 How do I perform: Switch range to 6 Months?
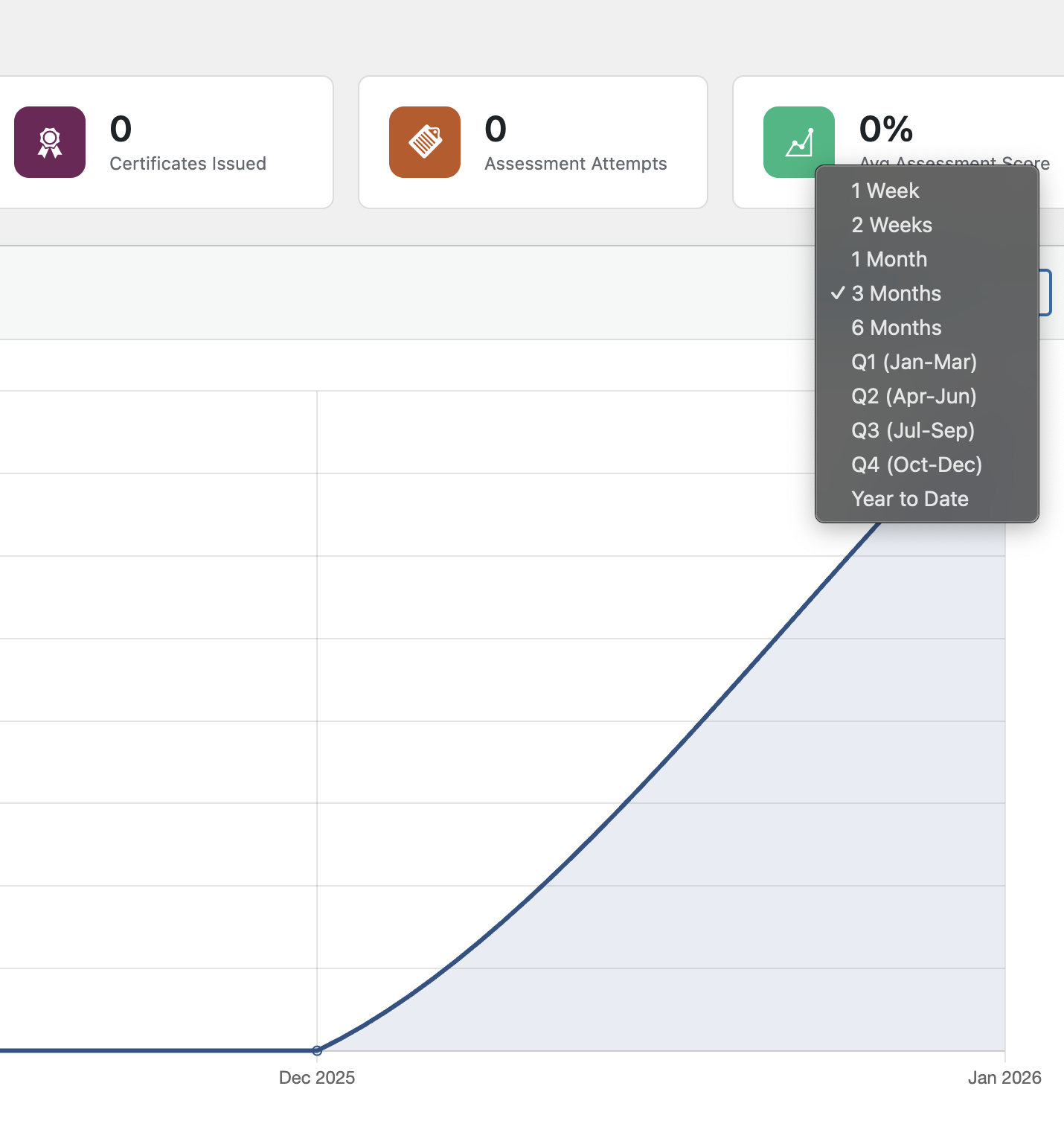(x=896, y=328)
